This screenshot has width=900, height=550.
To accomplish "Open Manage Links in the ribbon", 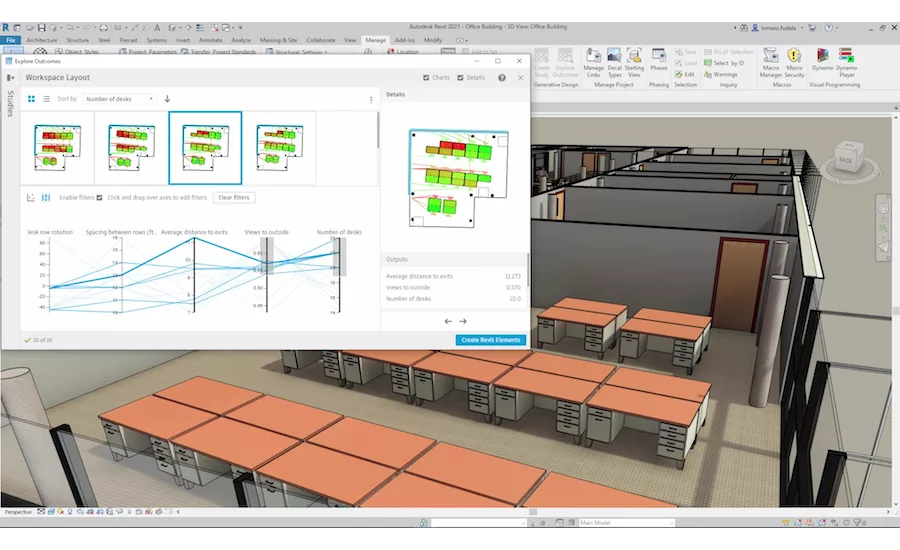I will click(x=593, y=63).
